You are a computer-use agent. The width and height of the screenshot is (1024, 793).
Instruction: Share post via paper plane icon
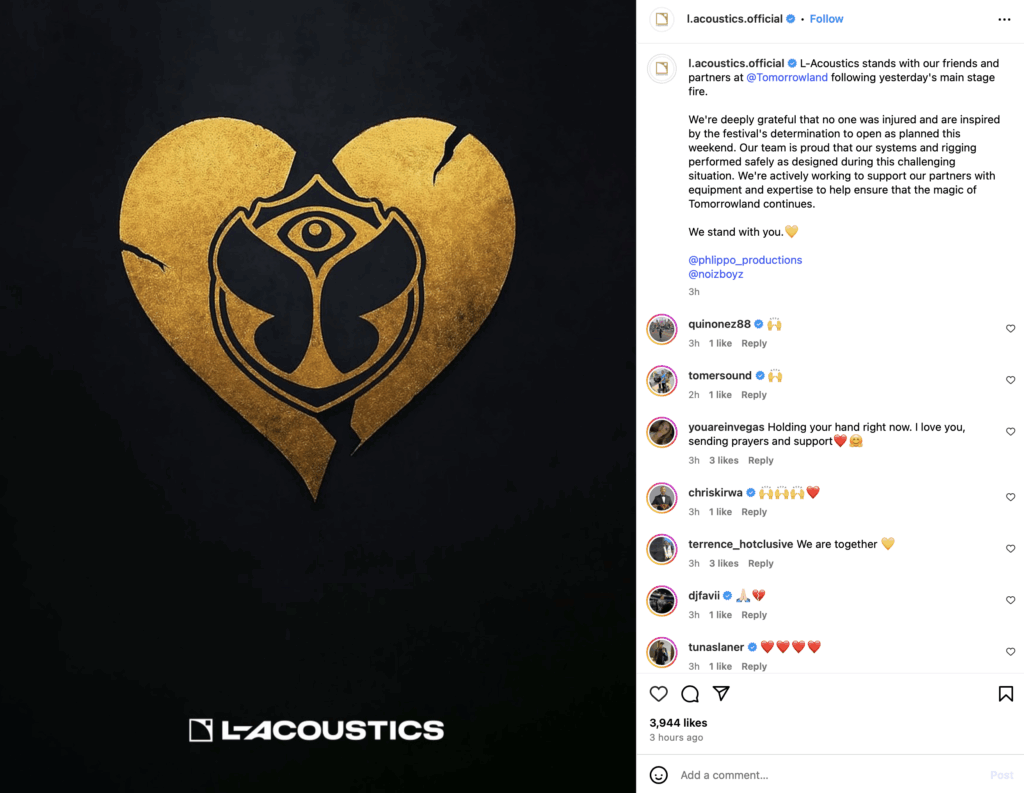[721, 694]
